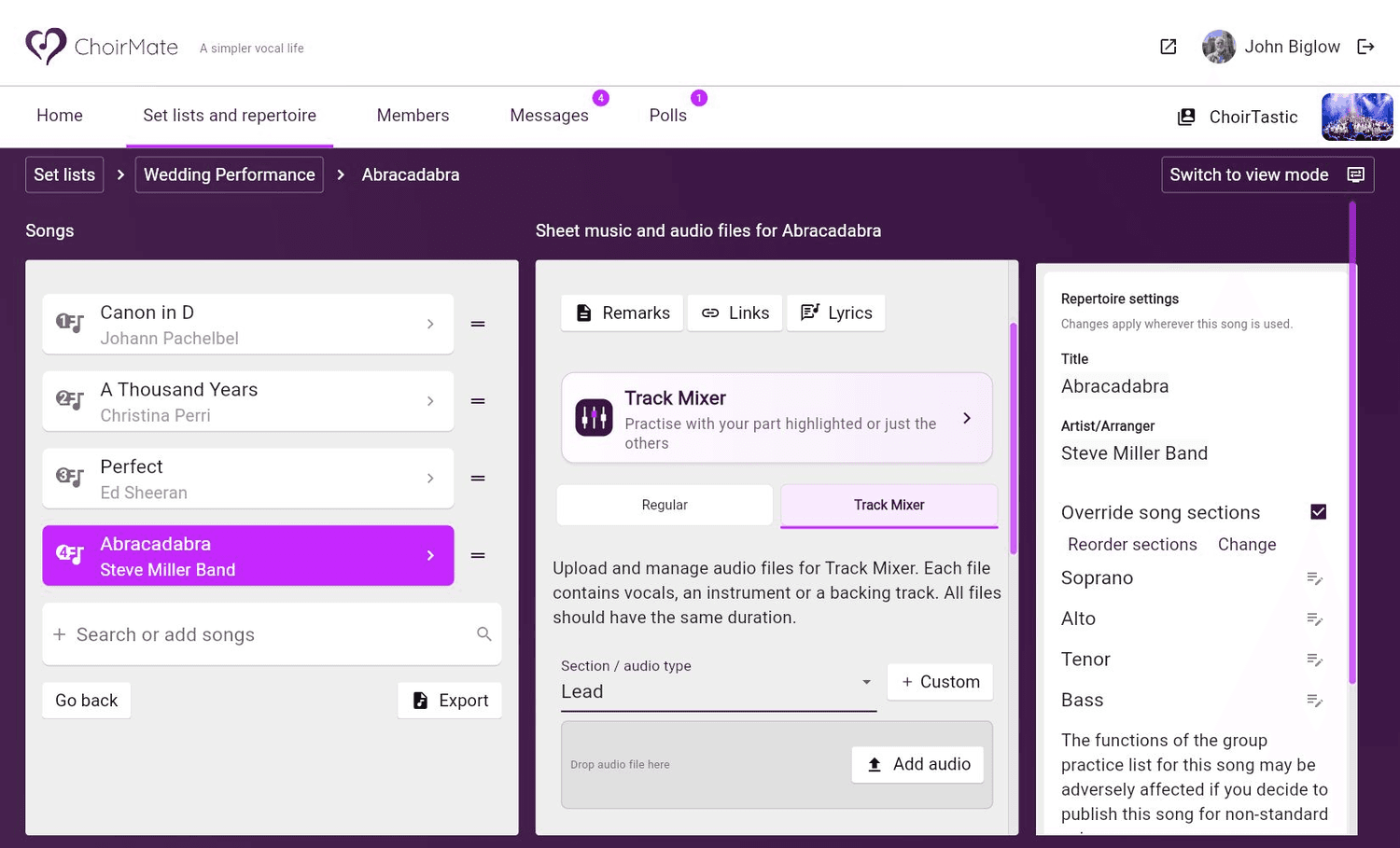
Task: Click the logout icon next to John Biglow
Action: (1365, 47)
